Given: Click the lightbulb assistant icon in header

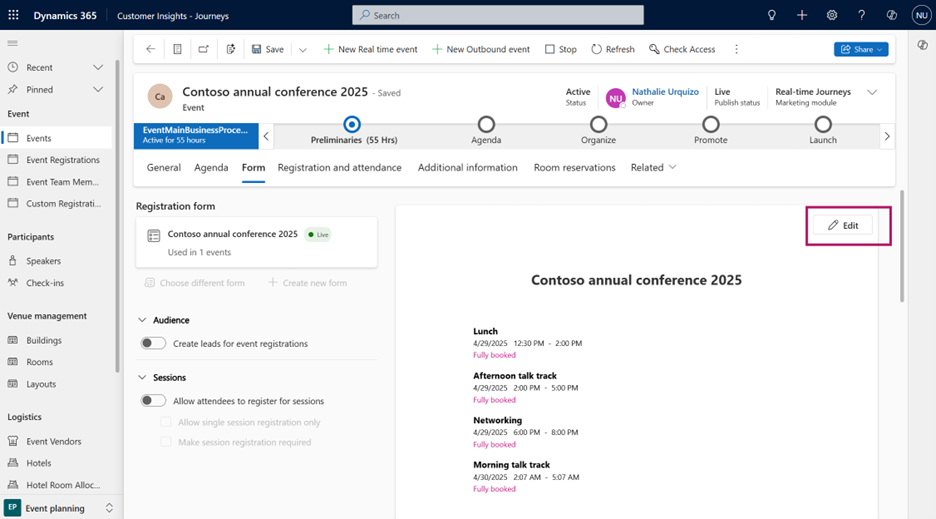Looking at the screenshot, I should tap(771, 16).
